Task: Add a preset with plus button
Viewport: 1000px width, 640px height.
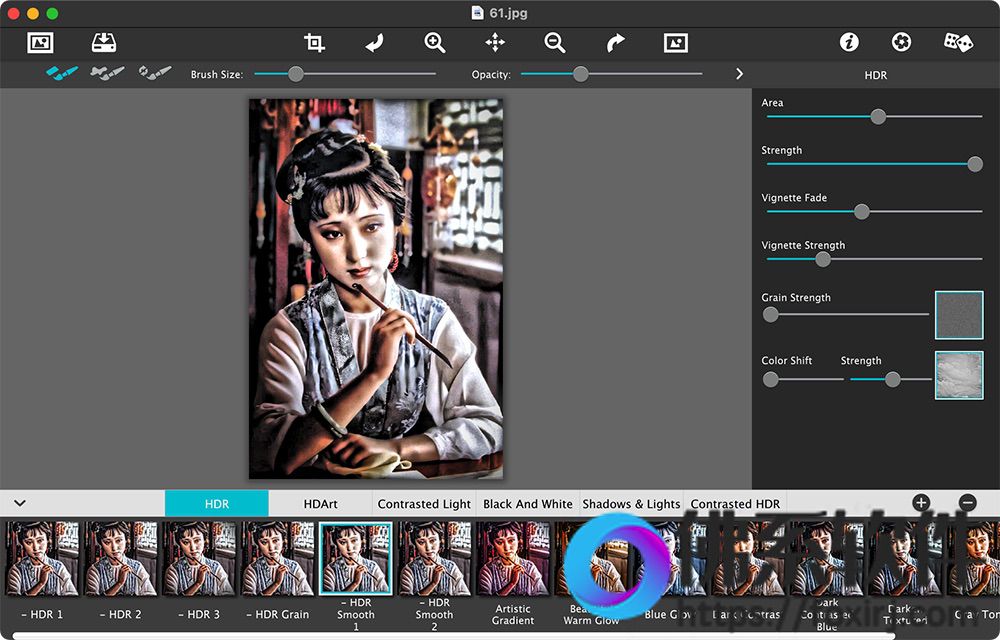Action: pos(920,503)
